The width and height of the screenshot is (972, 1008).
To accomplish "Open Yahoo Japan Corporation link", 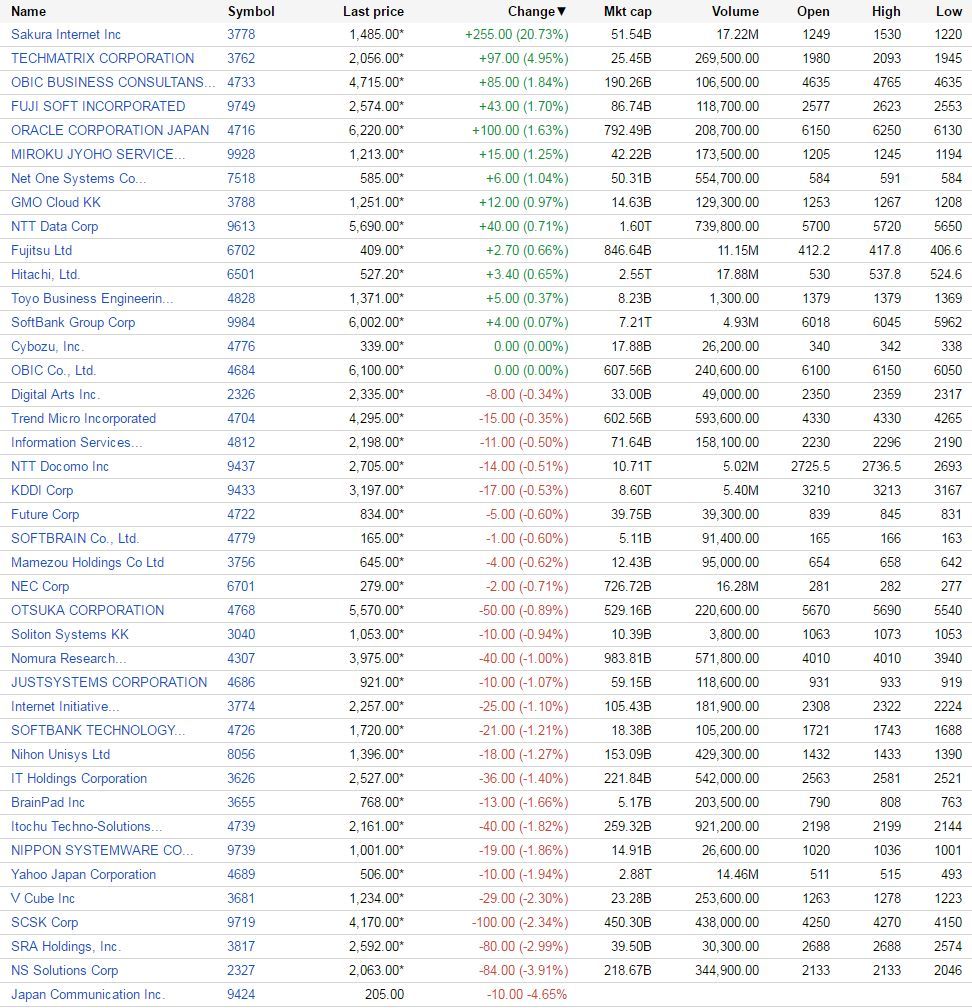I will click(84, 874).
